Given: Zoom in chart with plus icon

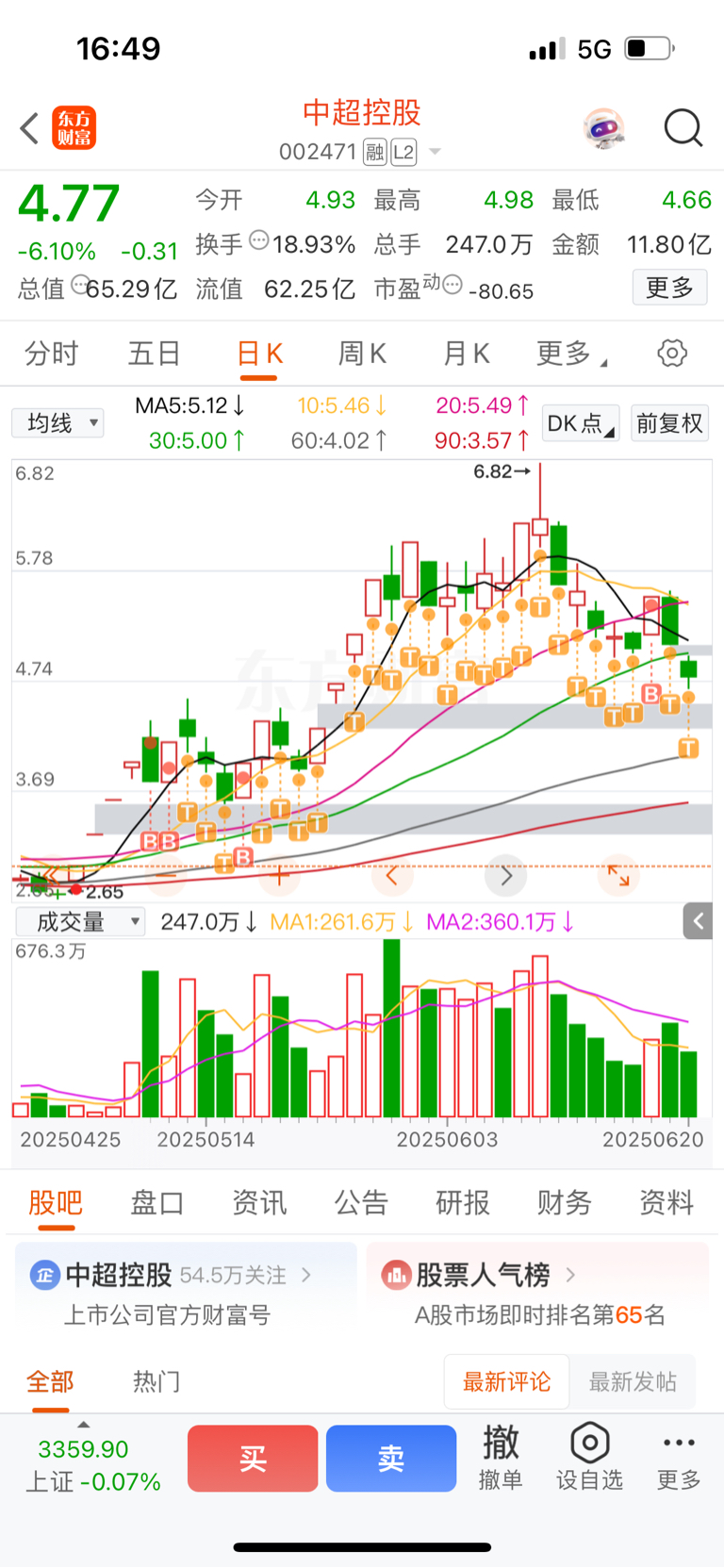Looking at the screenshot, I should click(279, 876).
